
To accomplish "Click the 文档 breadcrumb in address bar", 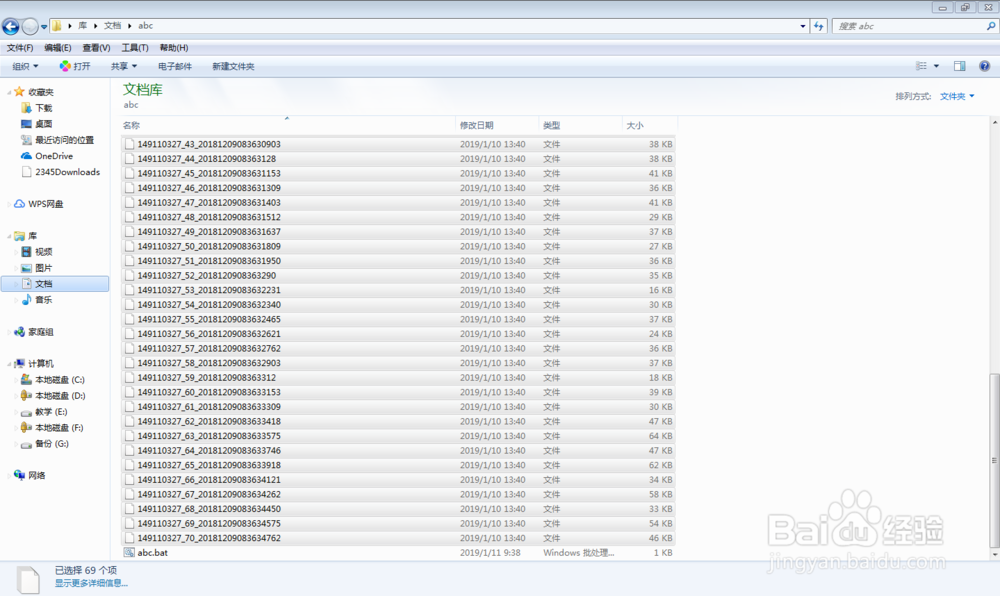I will (x=112, y=26).
